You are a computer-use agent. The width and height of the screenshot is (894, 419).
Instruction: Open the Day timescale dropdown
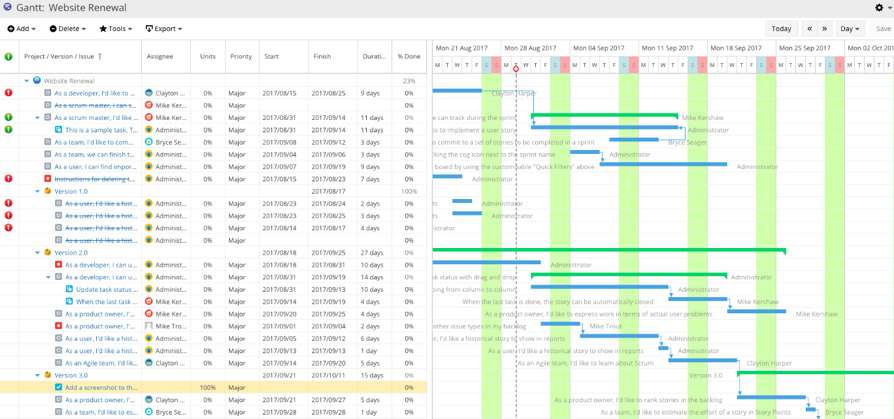(851, 29)
